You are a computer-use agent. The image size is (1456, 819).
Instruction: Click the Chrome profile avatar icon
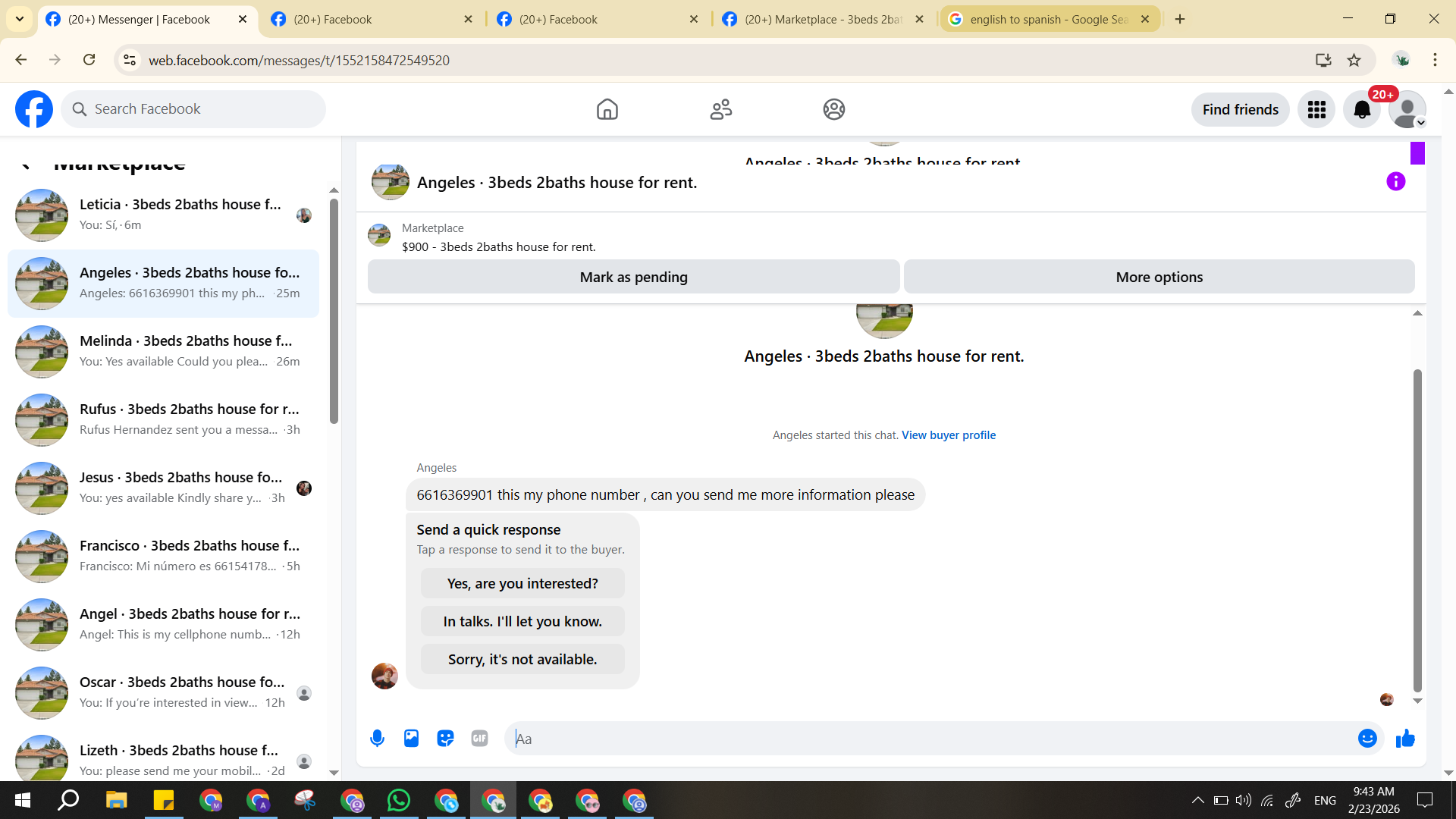click(1401, 60)
